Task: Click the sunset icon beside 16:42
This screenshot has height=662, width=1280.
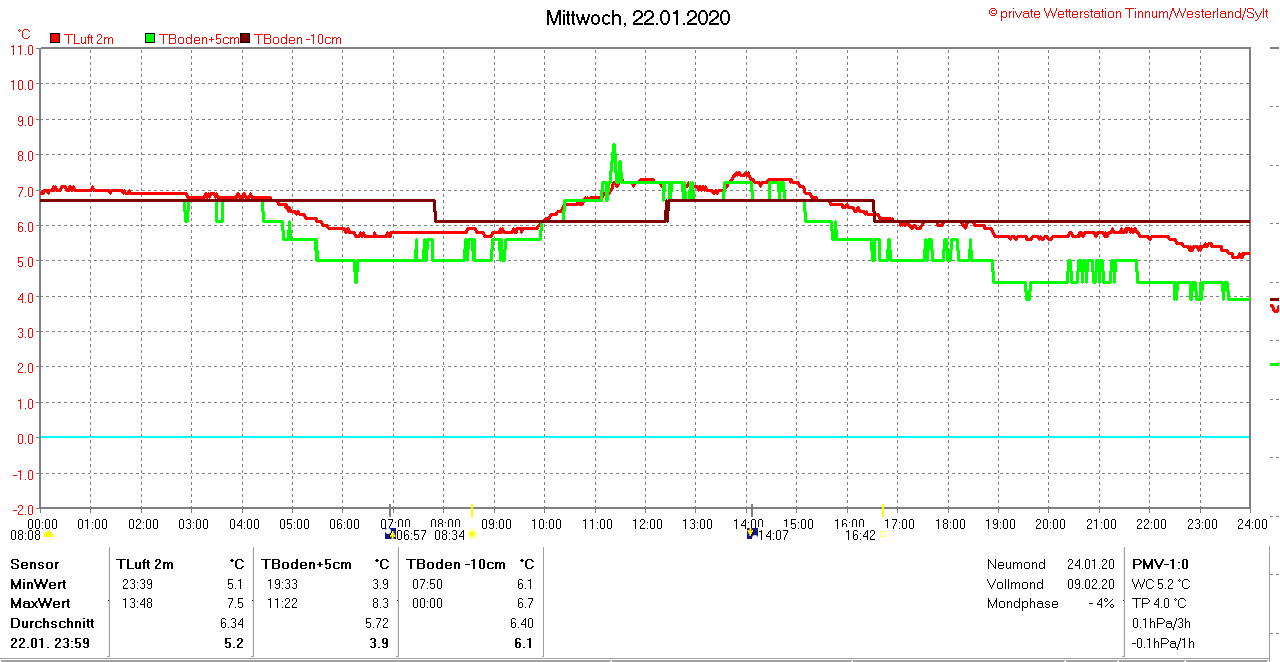Action: click(882, 535)
